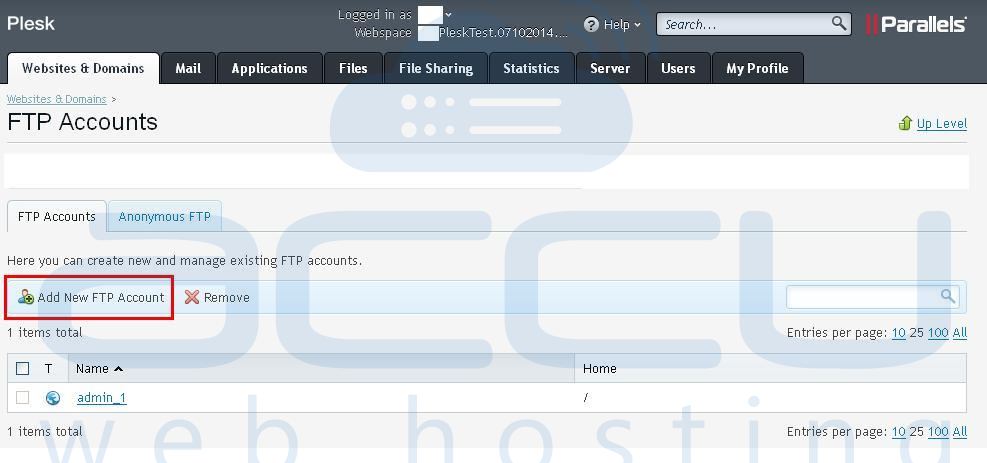Click the Parallels logo
The image size is (987, 463).
coord(916,25)
